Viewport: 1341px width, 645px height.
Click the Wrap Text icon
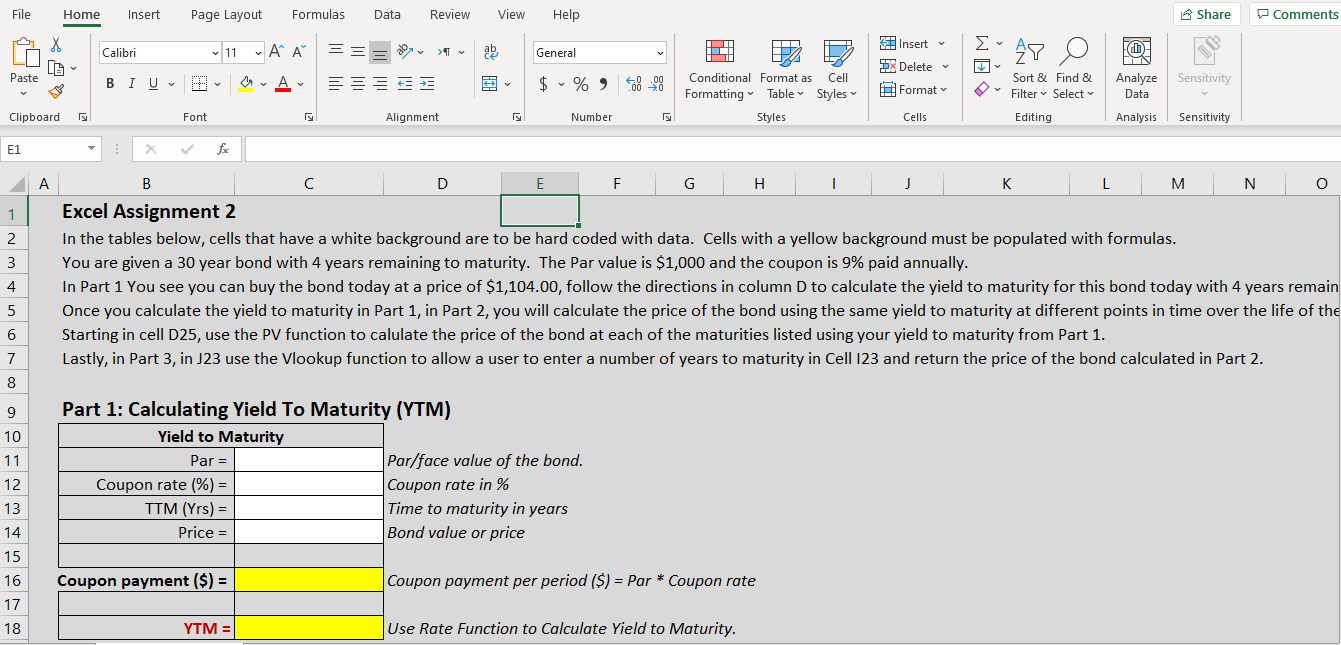(x=490, y=52)
